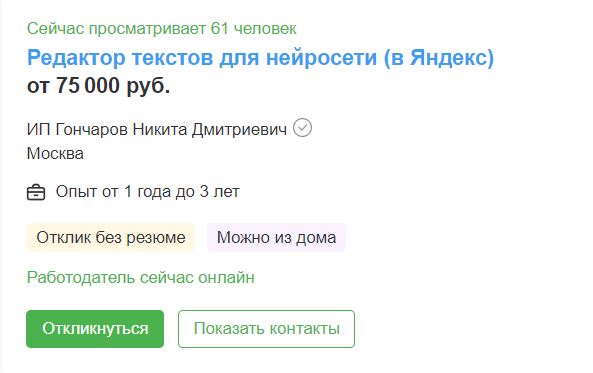Click the word нейросети in the job title
This screenshot has height=373, width=593.
(x=321, y=58)
